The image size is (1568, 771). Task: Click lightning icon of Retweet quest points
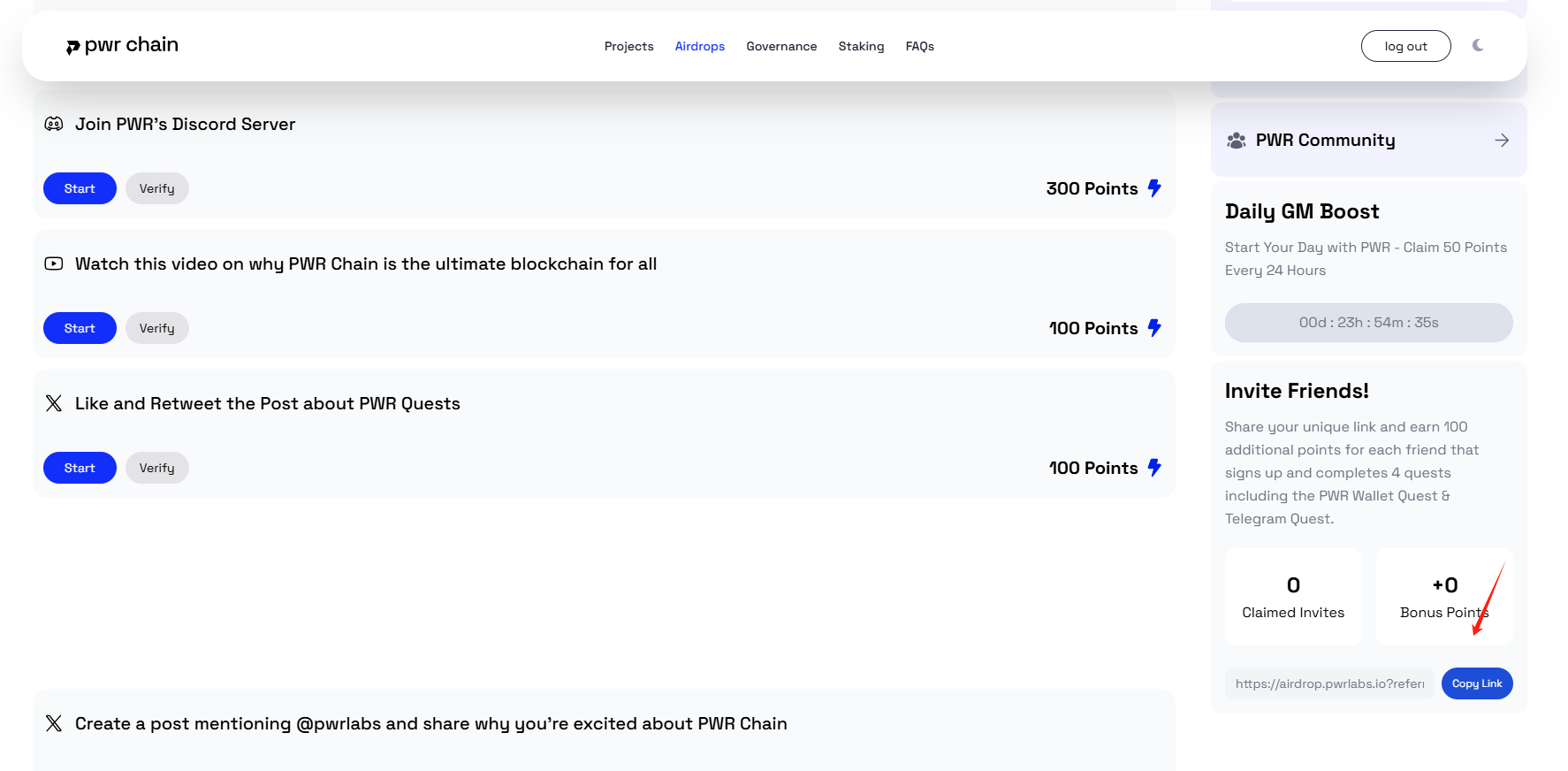[x=1154, y=467]
